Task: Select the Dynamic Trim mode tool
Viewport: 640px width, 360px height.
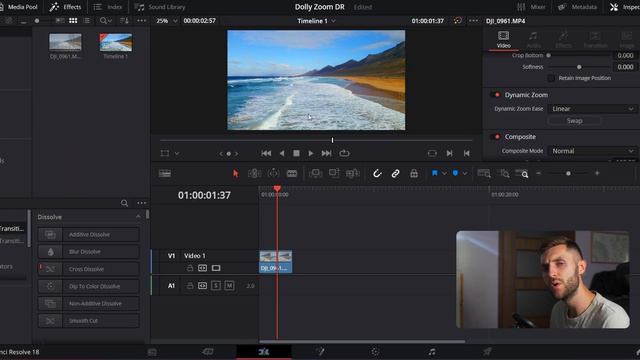Action: 273,173
